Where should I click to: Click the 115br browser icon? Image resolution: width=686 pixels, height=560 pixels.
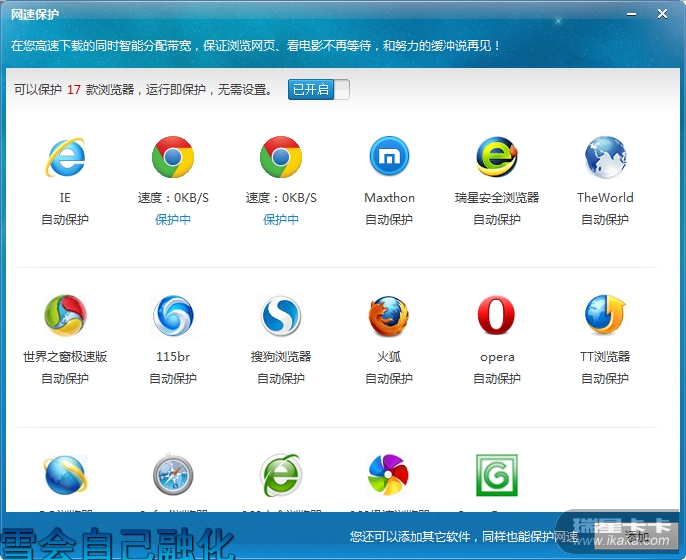pos(173,315)
